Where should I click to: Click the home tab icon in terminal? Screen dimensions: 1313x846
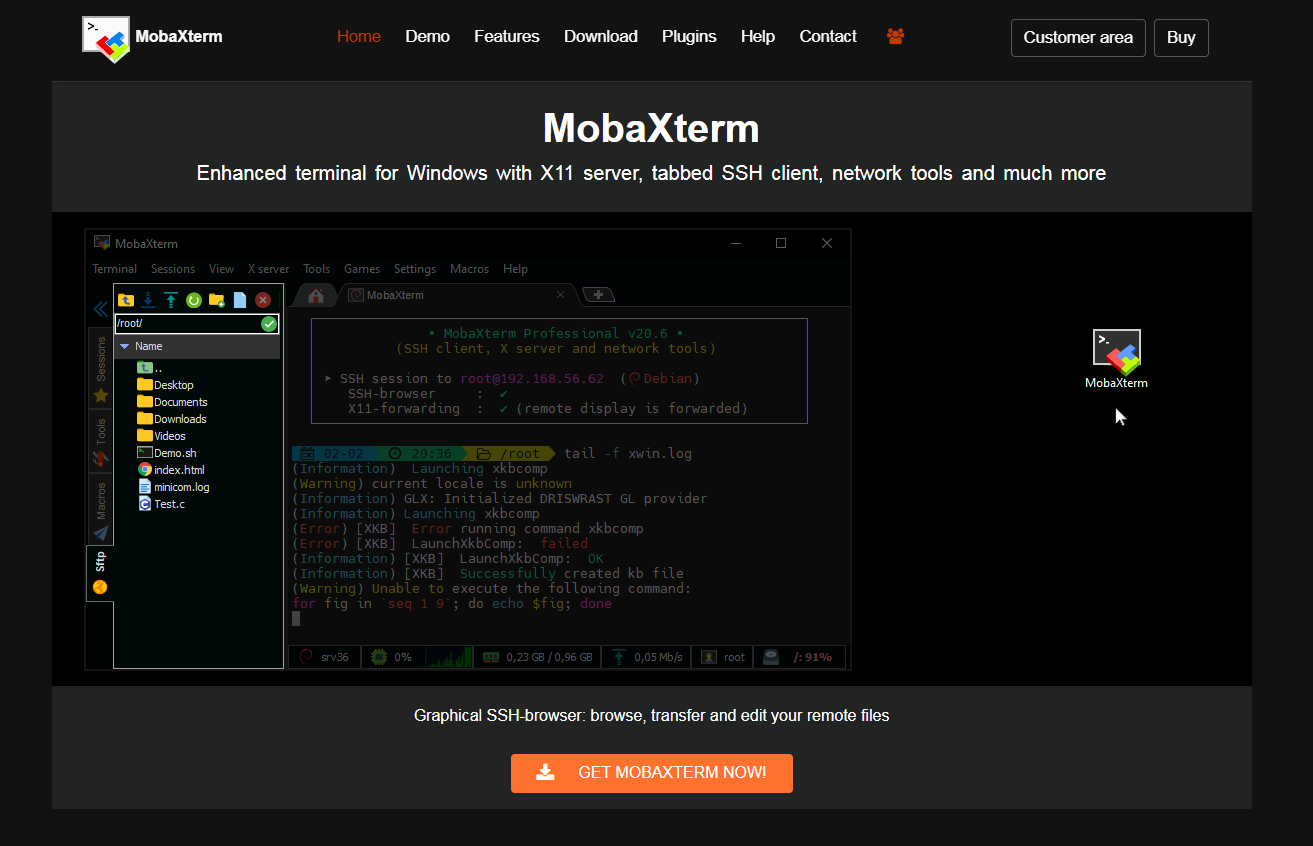click(316, 295)
